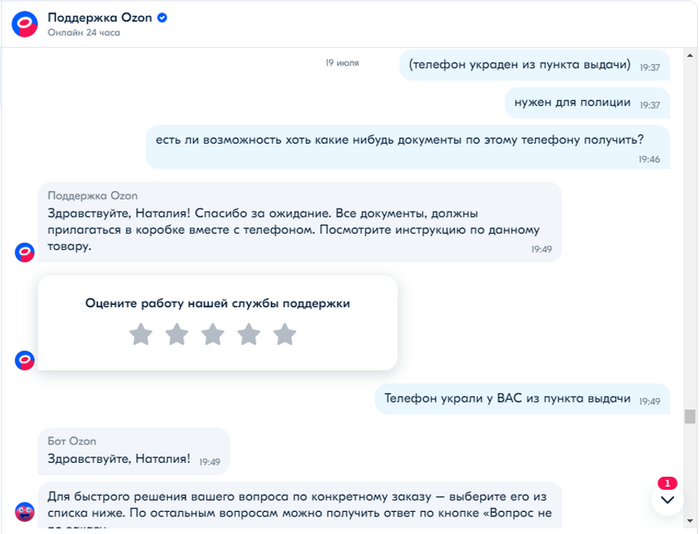Select support reply 'Все документы, должны прилагаться'
Screen dimensions: 700x534
[300, 222]
